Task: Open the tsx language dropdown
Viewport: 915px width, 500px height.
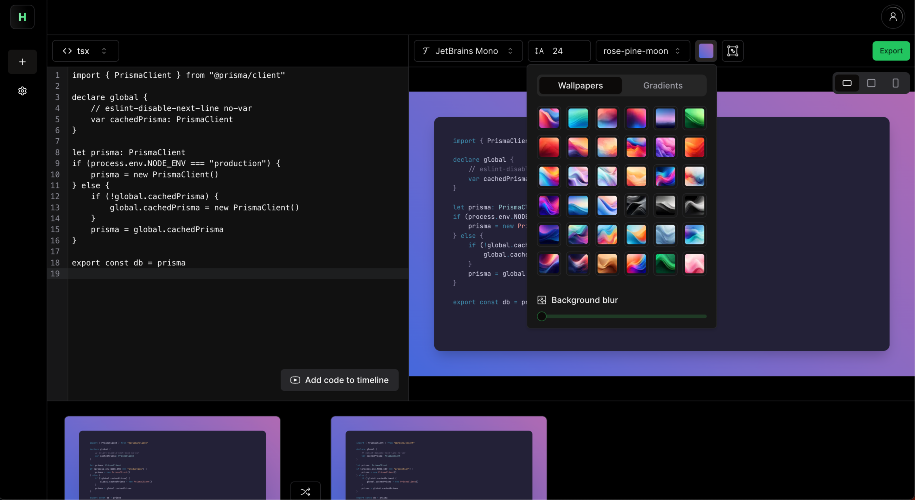Action: [86, 51]
